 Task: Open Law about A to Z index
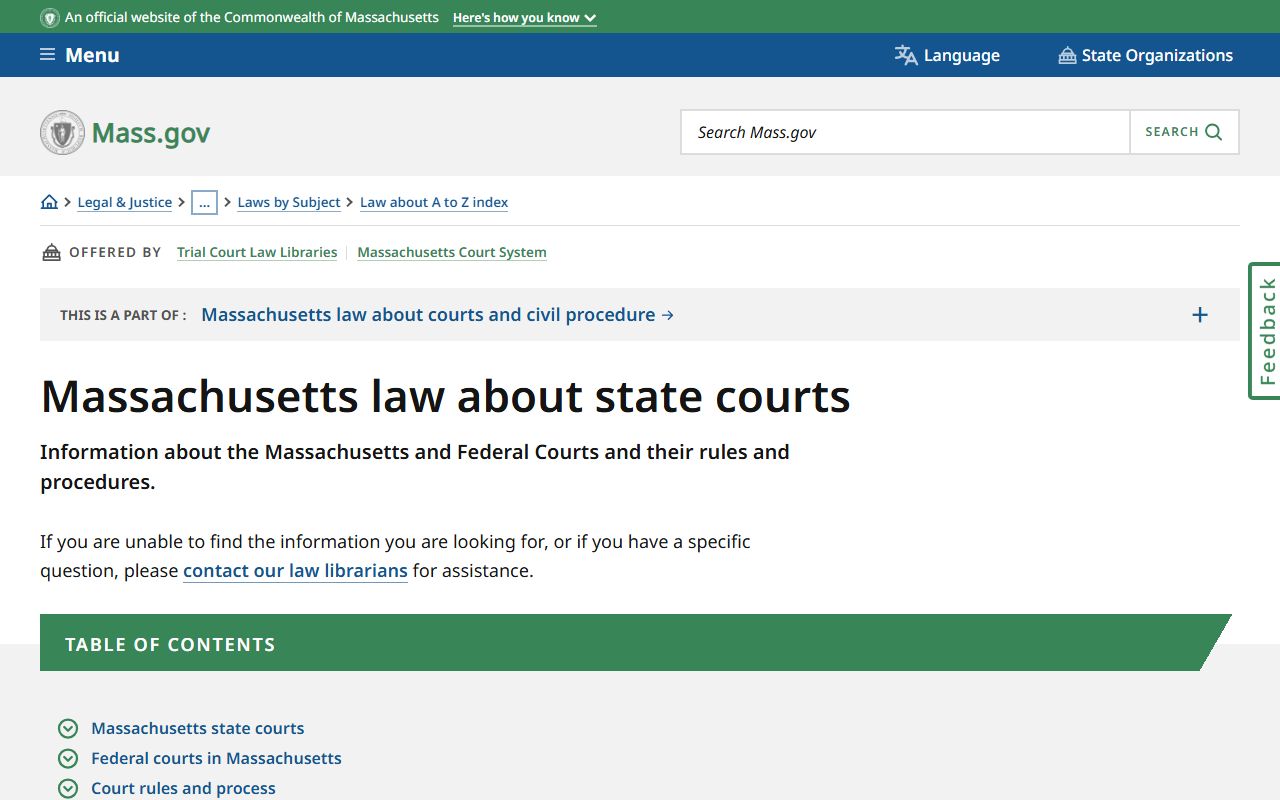click(434, 202)
